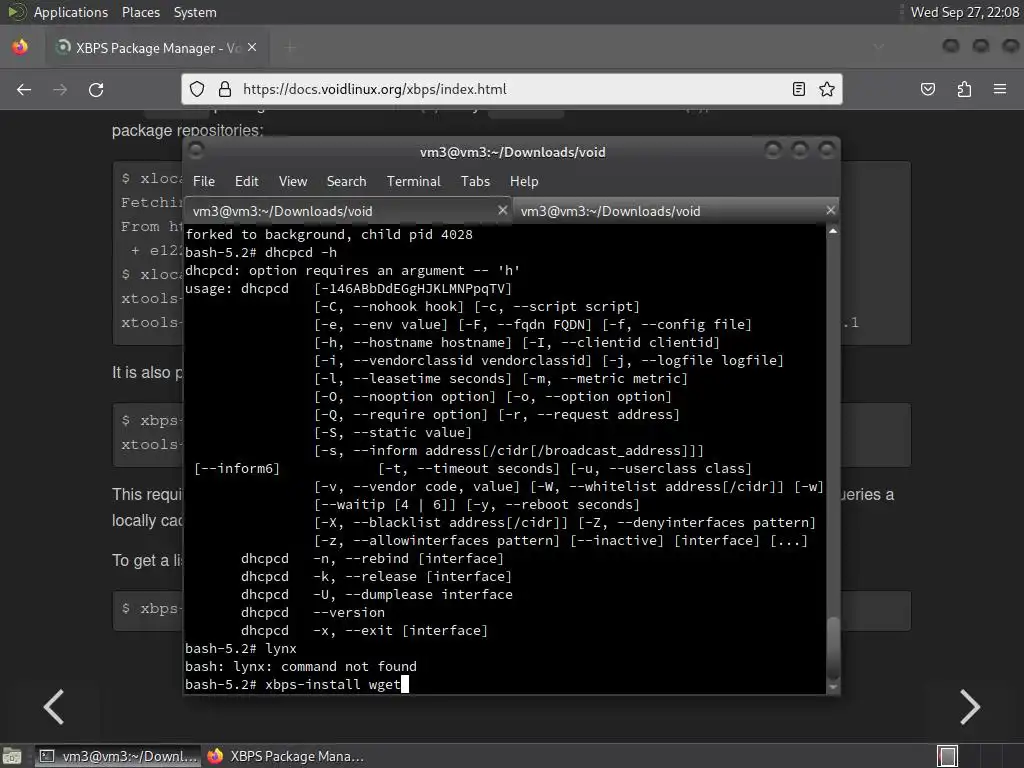Click the terminal scrollbar down arrow
This screenshot has width=1024, height=768.
coord(833,687)
